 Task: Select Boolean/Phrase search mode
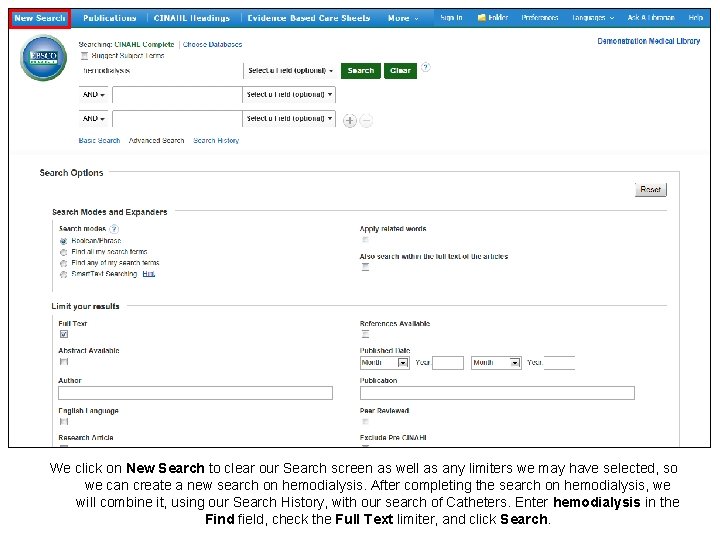point(64,241)
